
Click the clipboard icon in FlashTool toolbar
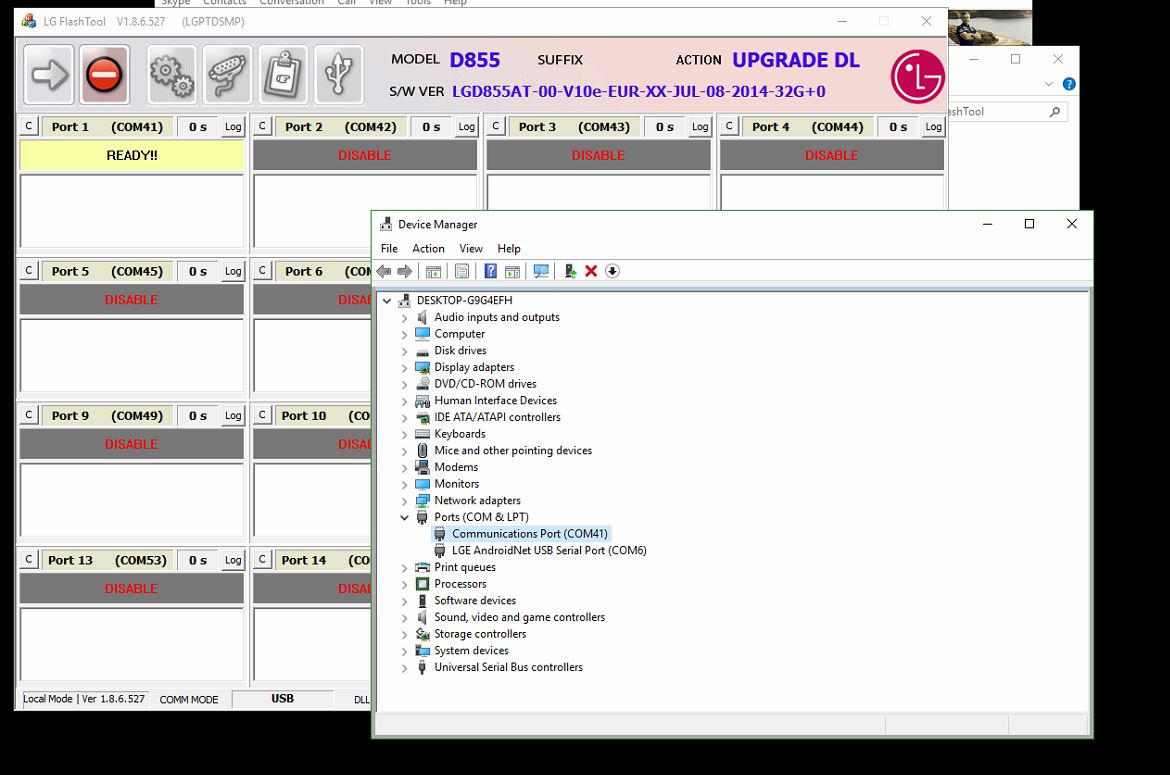coord(283,75)
